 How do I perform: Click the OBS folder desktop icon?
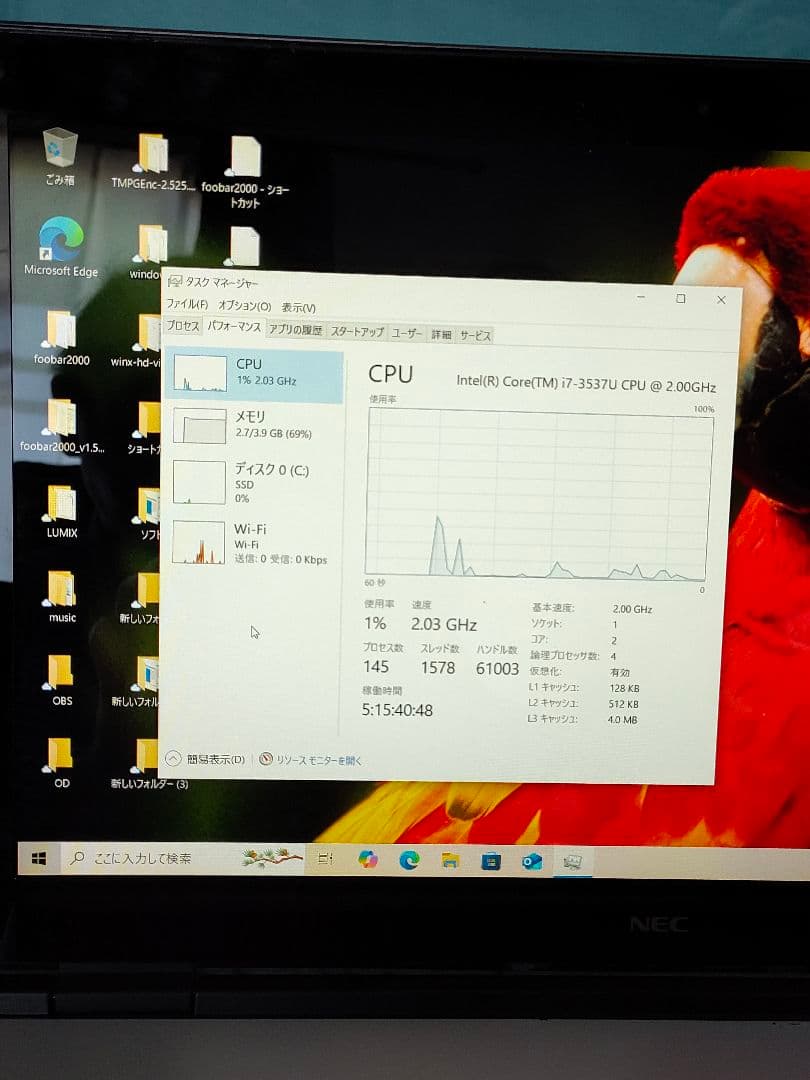(x=61, y=673)
